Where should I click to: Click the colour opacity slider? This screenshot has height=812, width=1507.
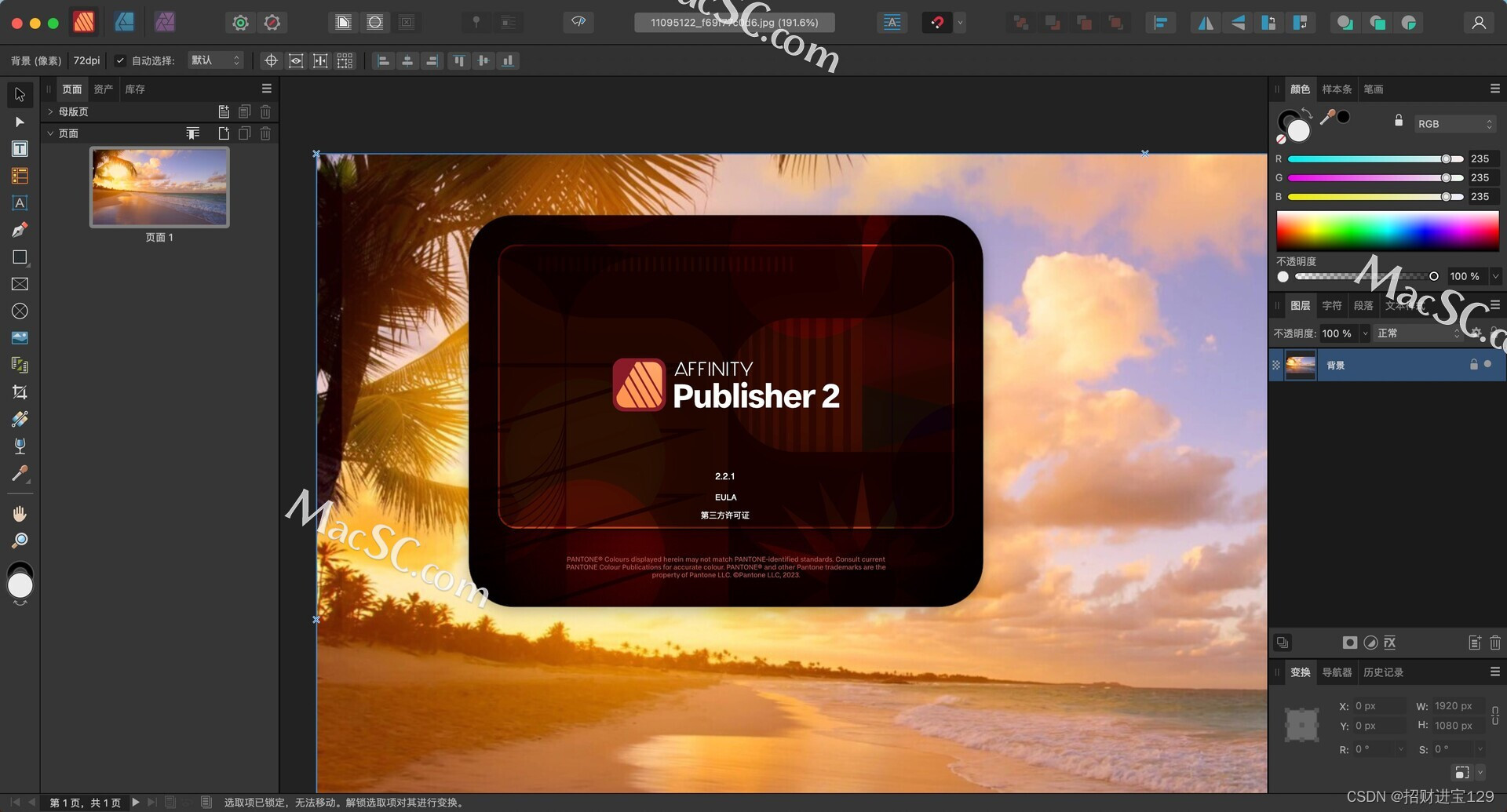[x=1367, y=276]
